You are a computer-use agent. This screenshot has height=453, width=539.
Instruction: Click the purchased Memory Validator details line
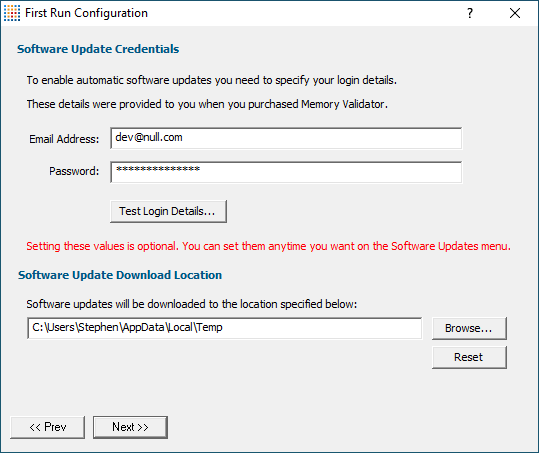click(x=207, y=104)
